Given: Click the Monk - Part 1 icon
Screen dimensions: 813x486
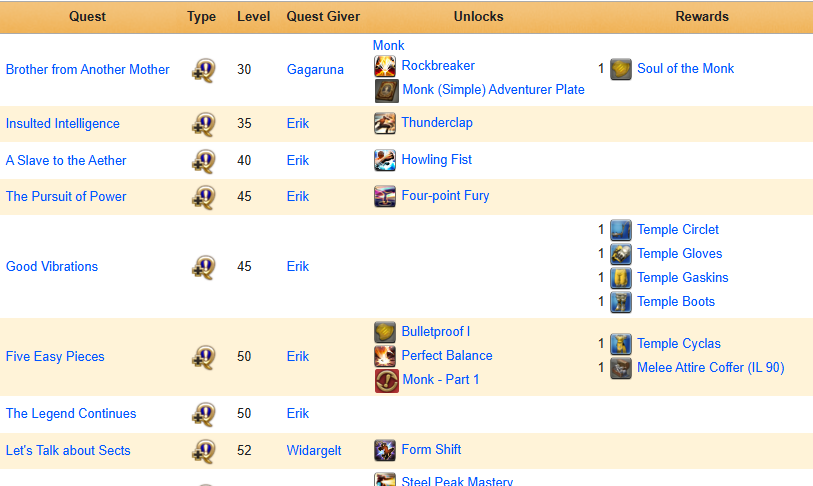Looking at the screenshot, I should click(x=386, y=381).
